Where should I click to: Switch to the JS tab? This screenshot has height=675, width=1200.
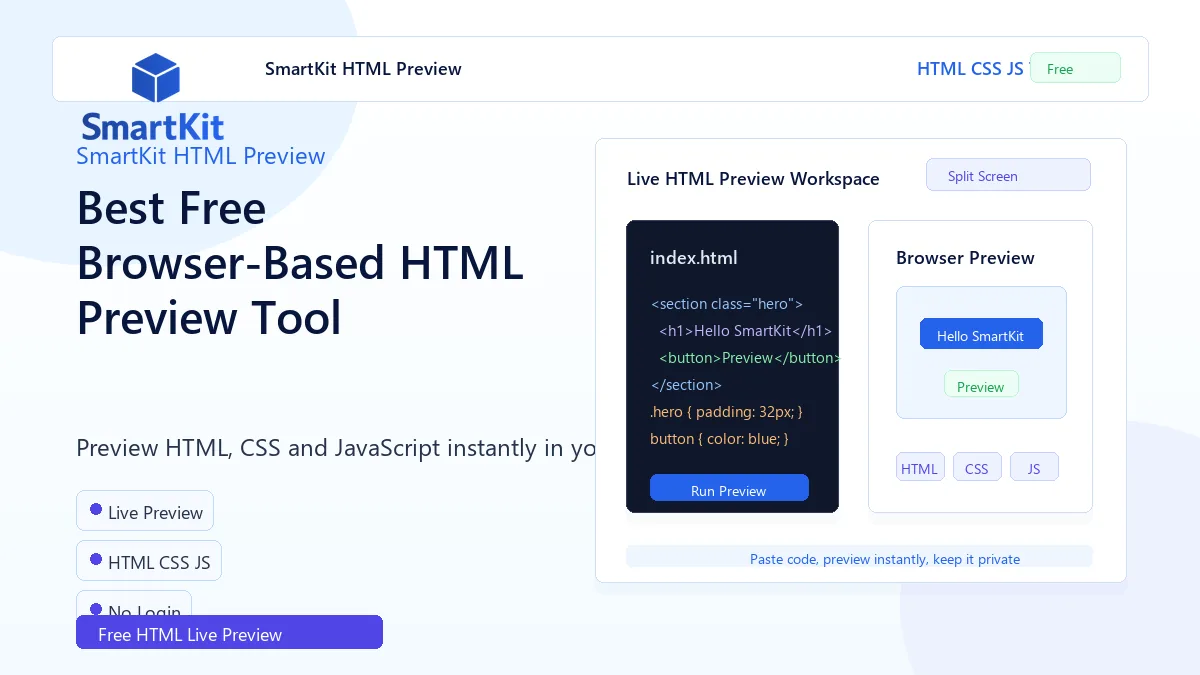1034,467
